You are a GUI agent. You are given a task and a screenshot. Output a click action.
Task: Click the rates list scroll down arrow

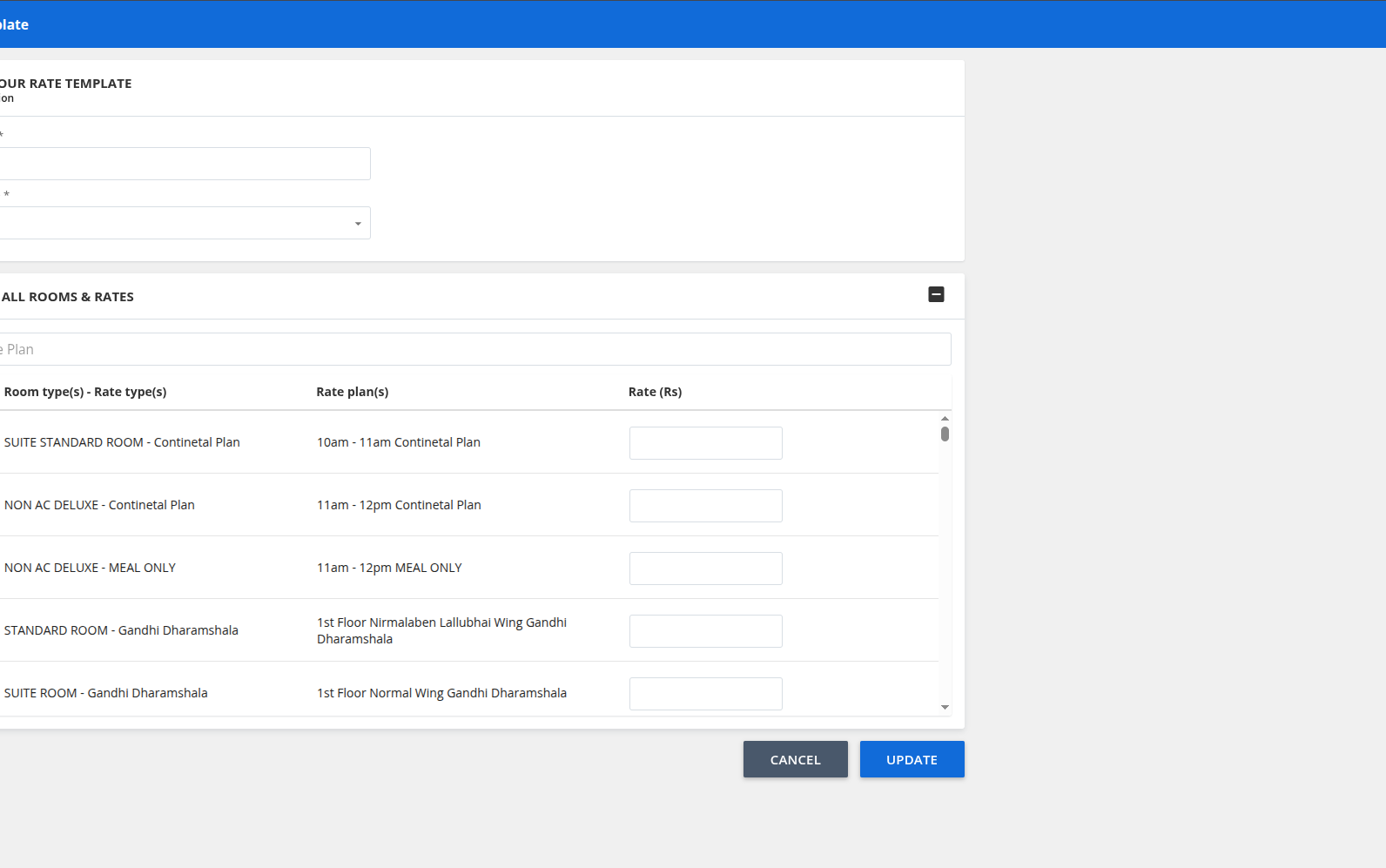pos(945,708)
